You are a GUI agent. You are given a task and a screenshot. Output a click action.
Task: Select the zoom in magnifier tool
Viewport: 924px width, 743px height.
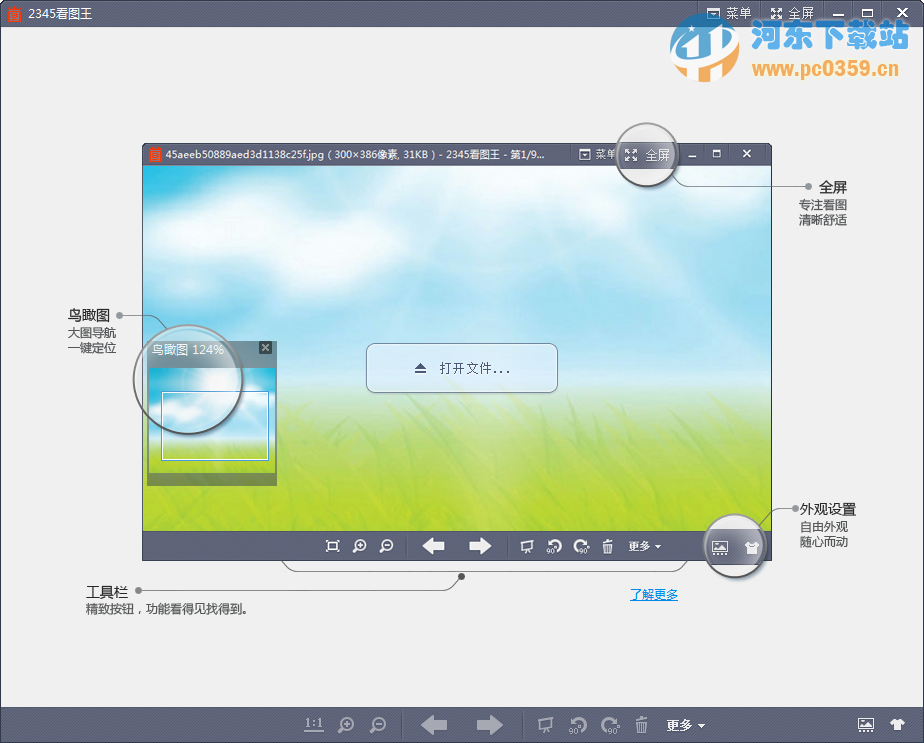[359, 546]
